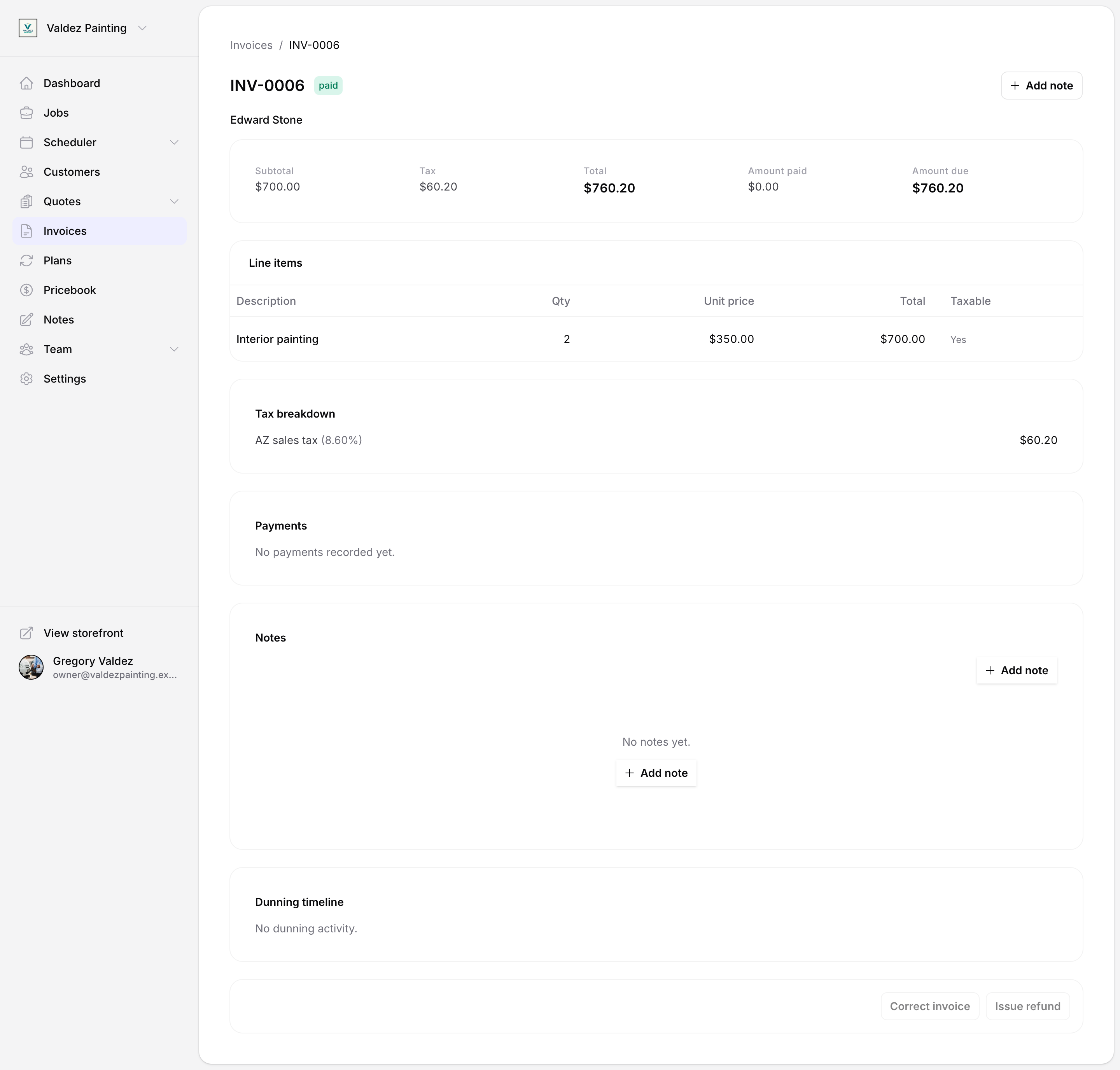Screen dimensions: 1120x1070
Task: Click the Add note button beside INV-0006 title
Action: 1041,86
